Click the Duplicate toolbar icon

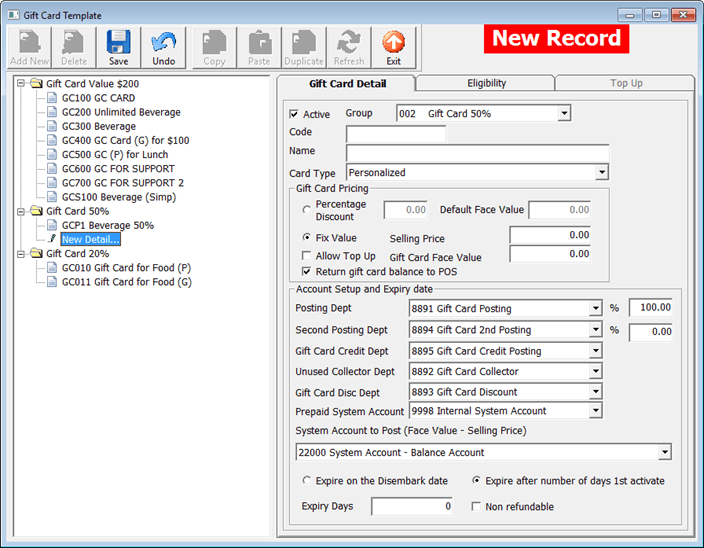coord(304,48)
